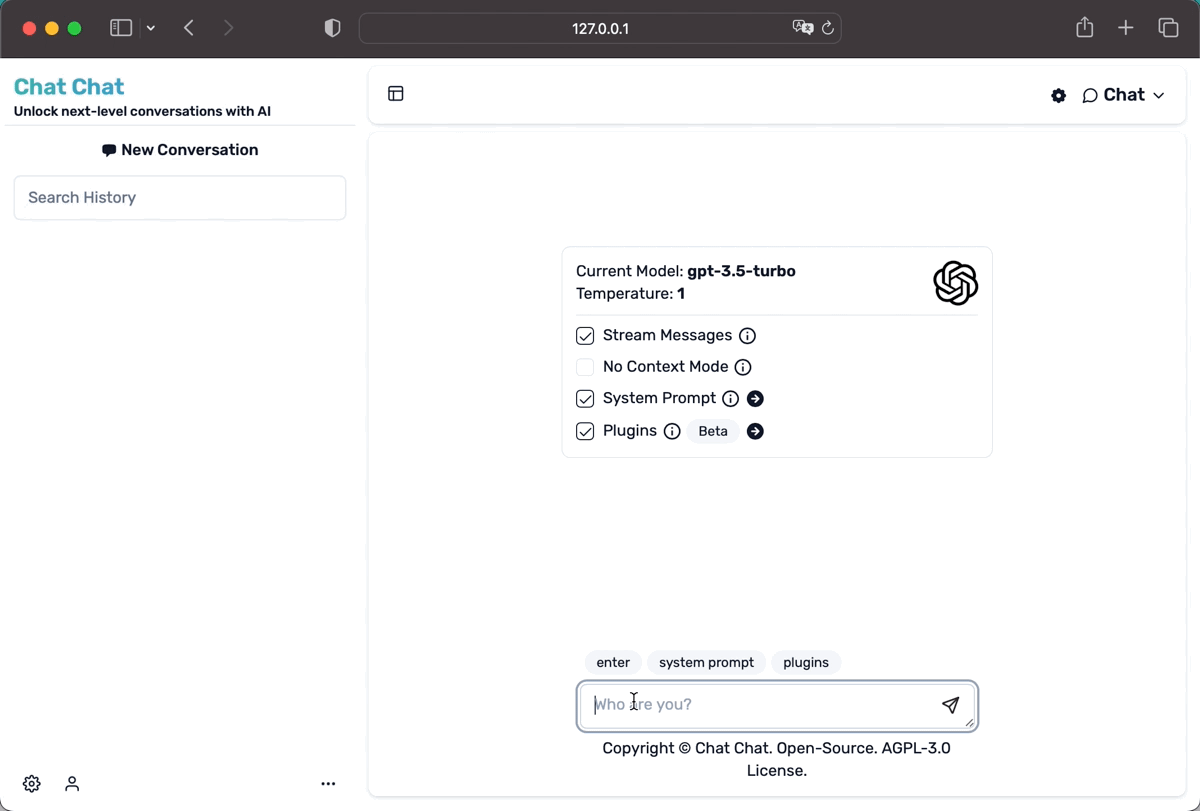Click the Stream Messages info icon

pyautogui.click(x=747, y=336)
